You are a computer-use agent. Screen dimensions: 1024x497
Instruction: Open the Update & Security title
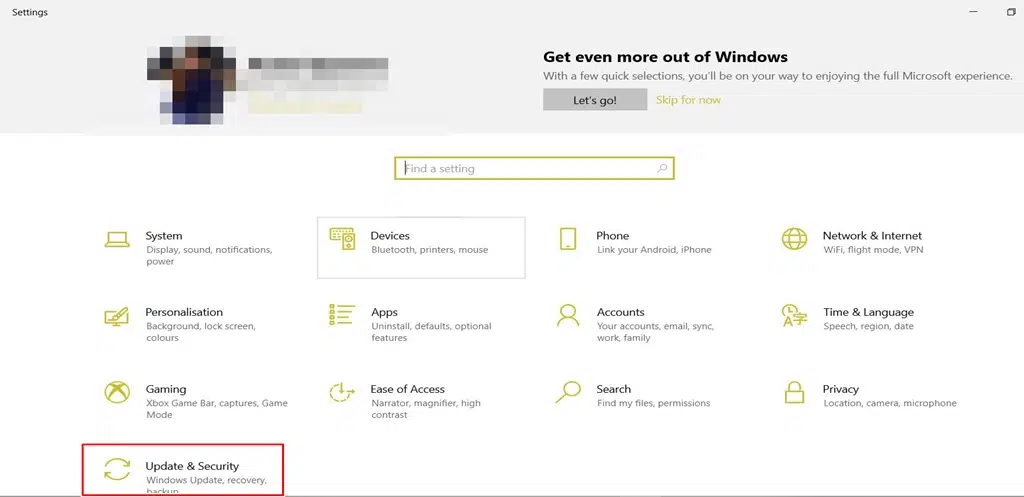click(x=192, y=466)
